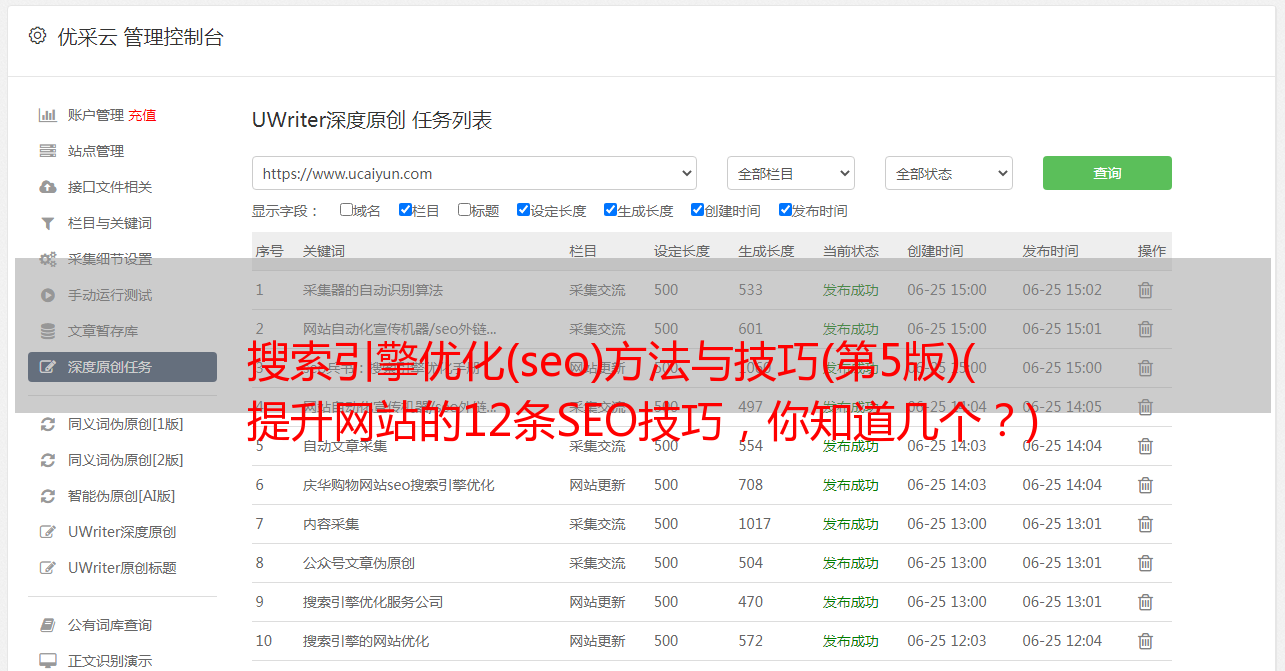This screenshot has width=1285, height=671.
Task: Uncheck the 发布时间 field checkbox
Action: 785,210
